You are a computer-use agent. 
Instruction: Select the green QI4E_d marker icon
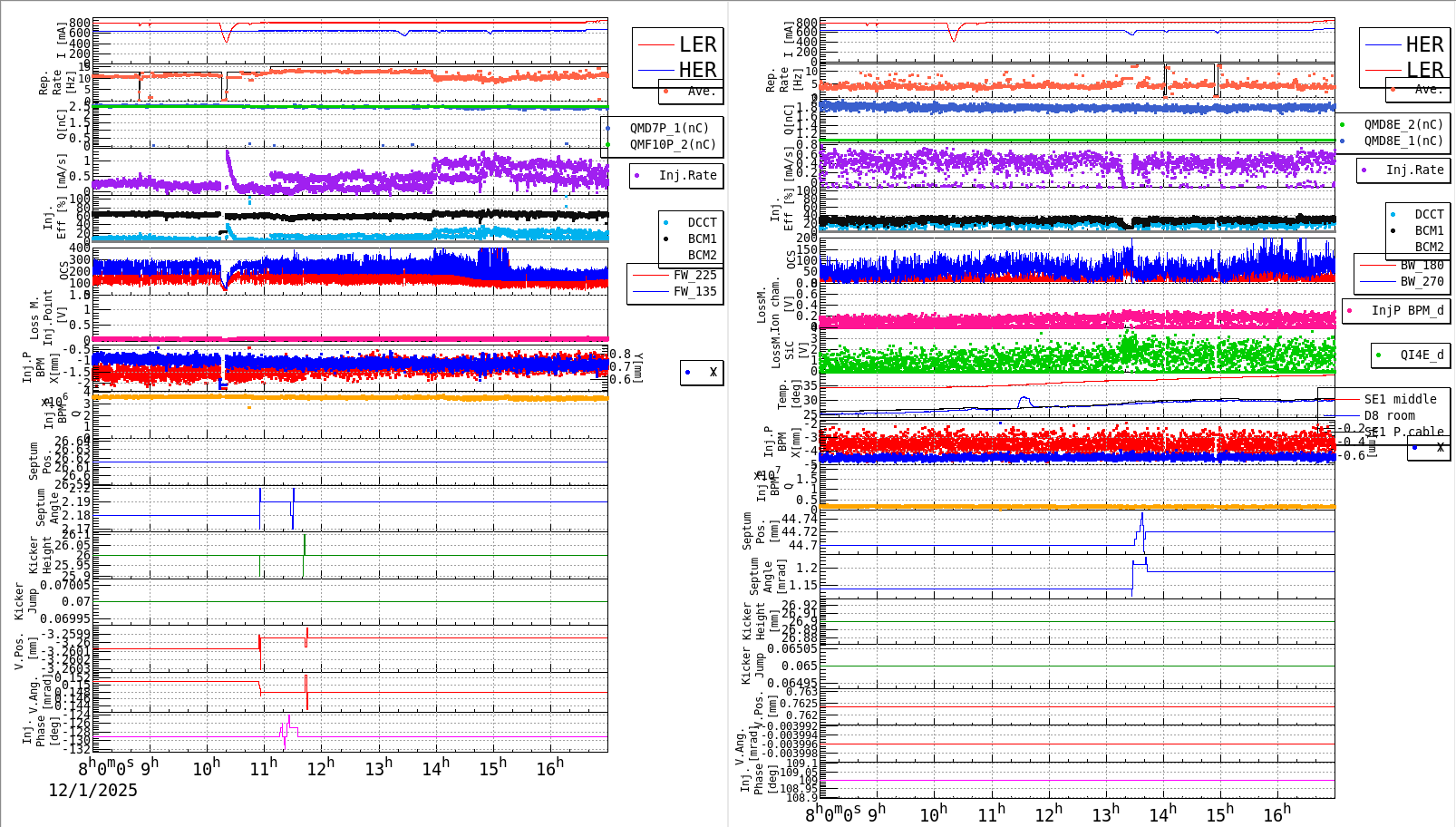pyautogui.click(x=1378, y=355)
